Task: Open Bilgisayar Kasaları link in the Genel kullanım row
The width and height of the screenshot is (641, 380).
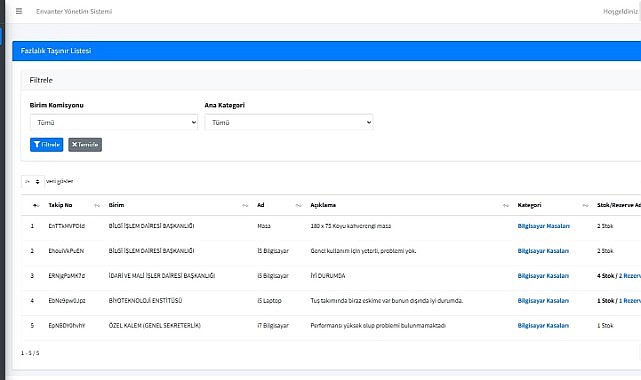Action: point(543,251)
